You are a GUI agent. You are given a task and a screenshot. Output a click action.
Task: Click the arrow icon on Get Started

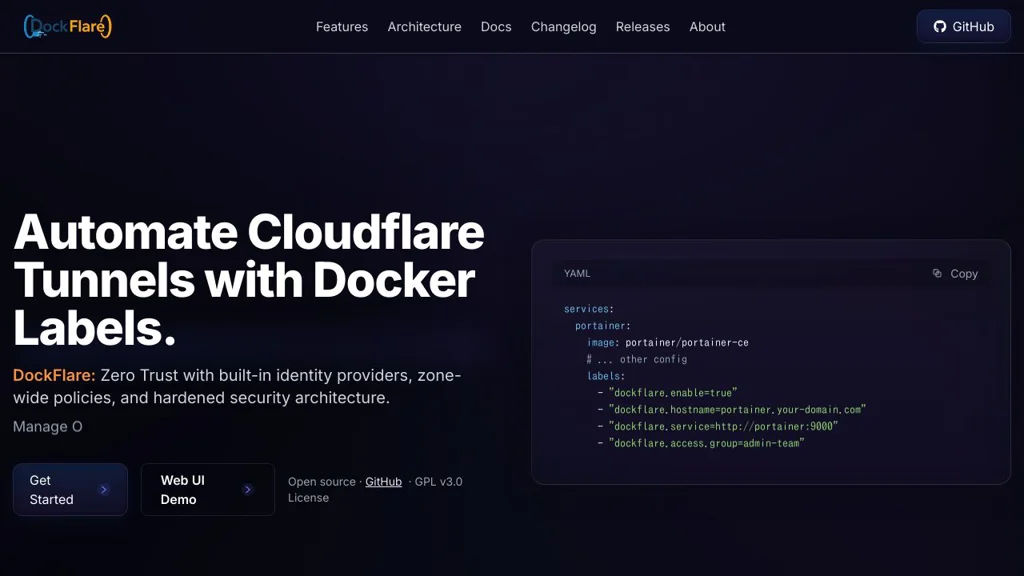(x=104, y=489)
